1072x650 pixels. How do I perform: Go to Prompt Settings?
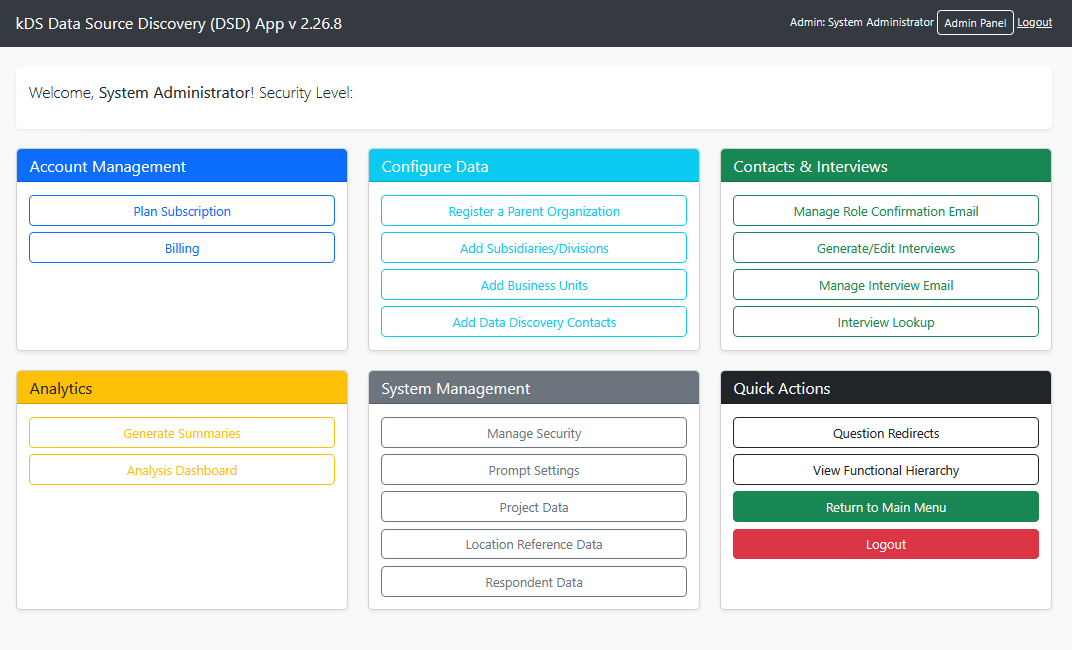(534, 470)
